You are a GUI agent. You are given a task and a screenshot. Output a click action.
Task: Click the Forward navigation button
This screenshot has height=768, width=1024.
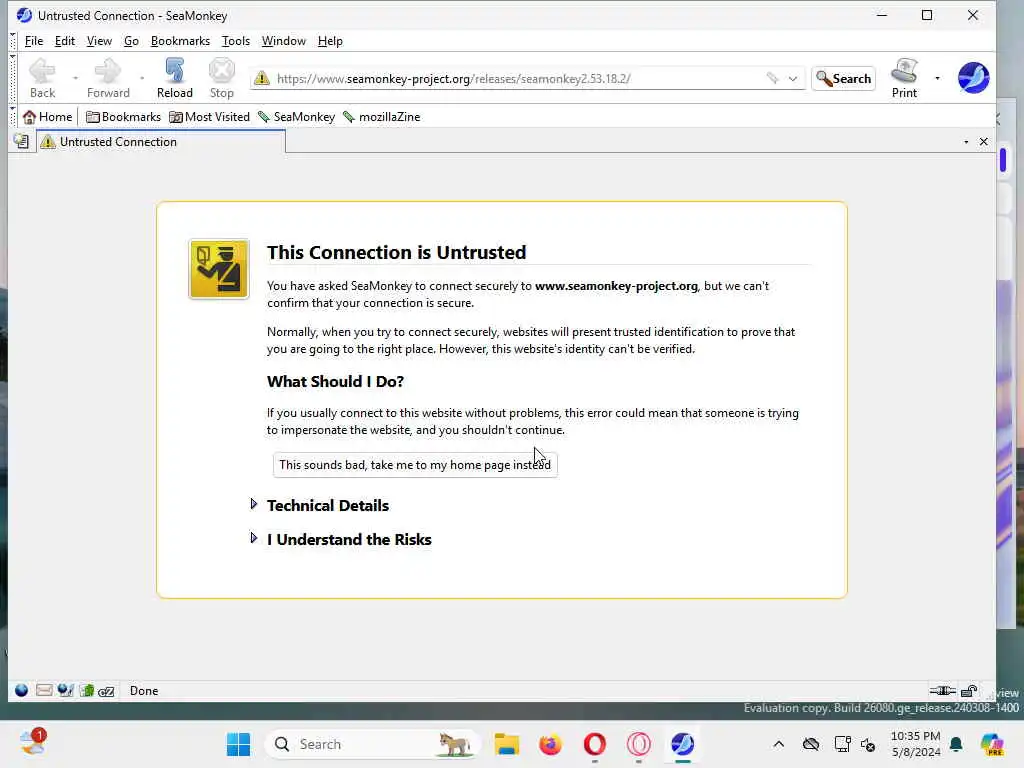(108, 78)
